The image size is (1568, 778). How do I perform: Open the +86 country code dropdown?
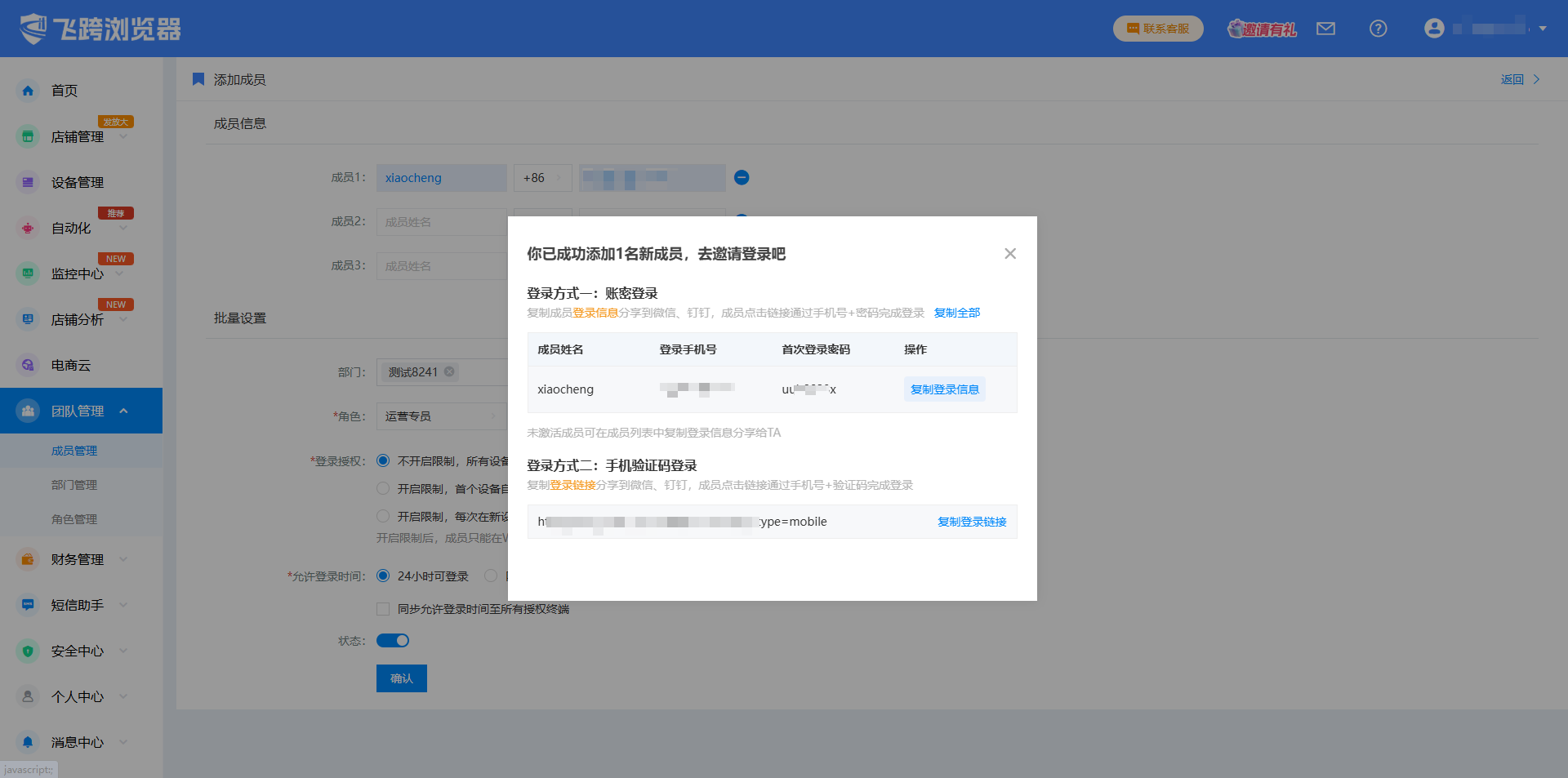542,178
